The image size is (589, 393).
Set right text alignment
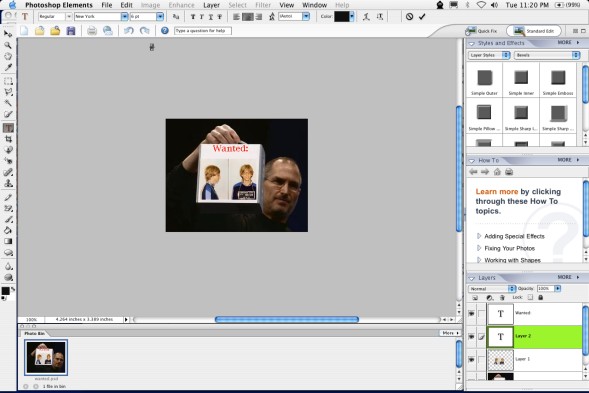point(259,17)
